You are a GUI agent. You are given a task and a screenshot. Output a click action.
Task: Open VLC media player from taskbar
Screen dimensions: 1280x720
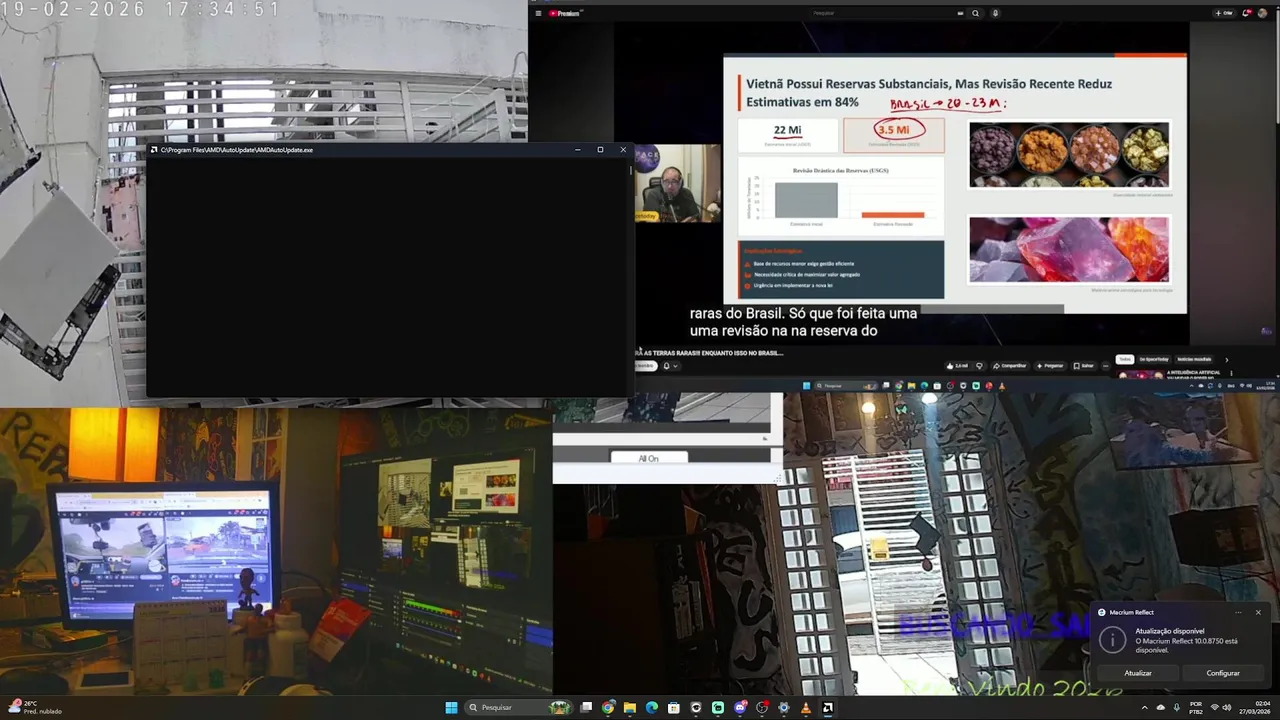click(x=805, y=708)
